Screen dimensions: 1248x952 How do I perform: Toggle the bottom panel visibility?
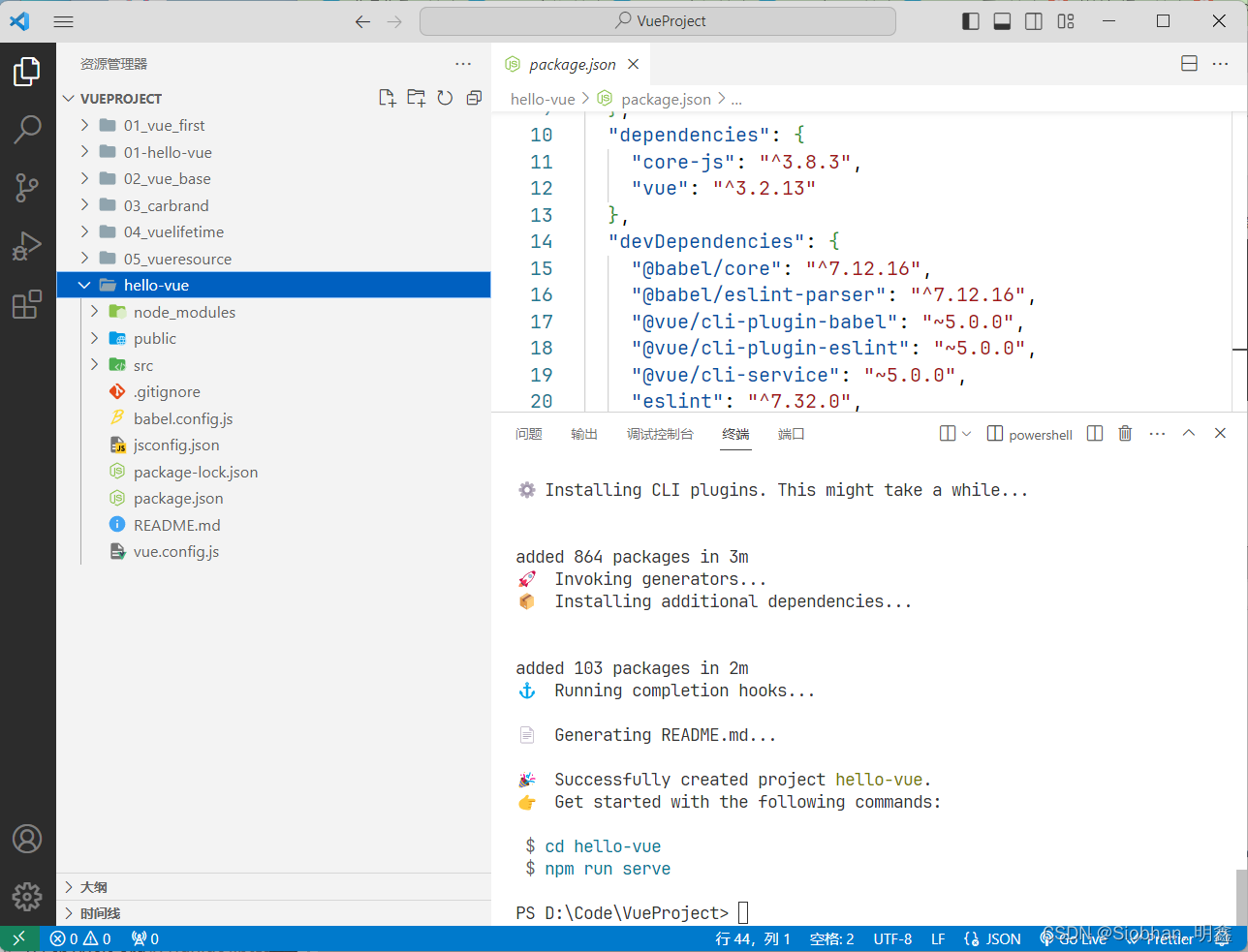click(1003, 21)
